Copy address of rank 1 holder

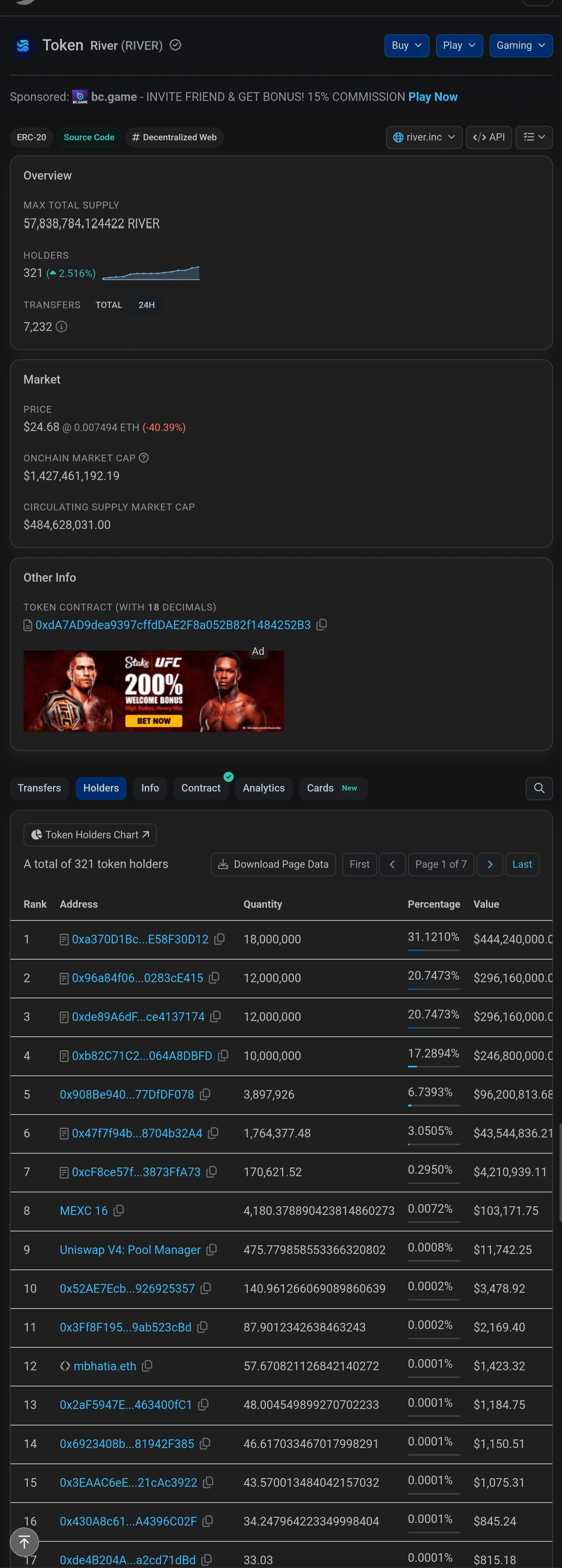219,939
